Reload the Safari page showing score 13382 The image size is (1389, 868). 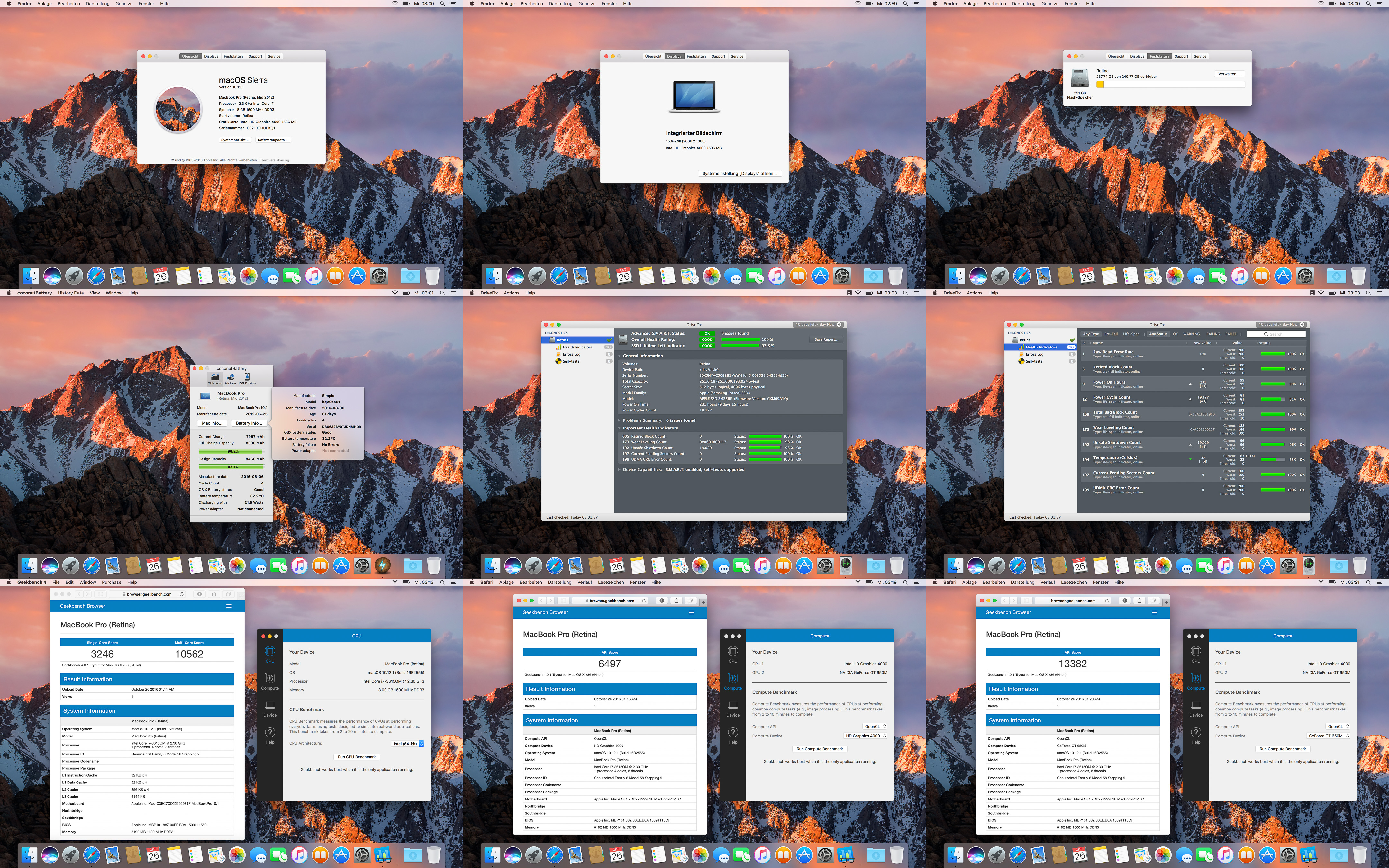(1107, 601)
